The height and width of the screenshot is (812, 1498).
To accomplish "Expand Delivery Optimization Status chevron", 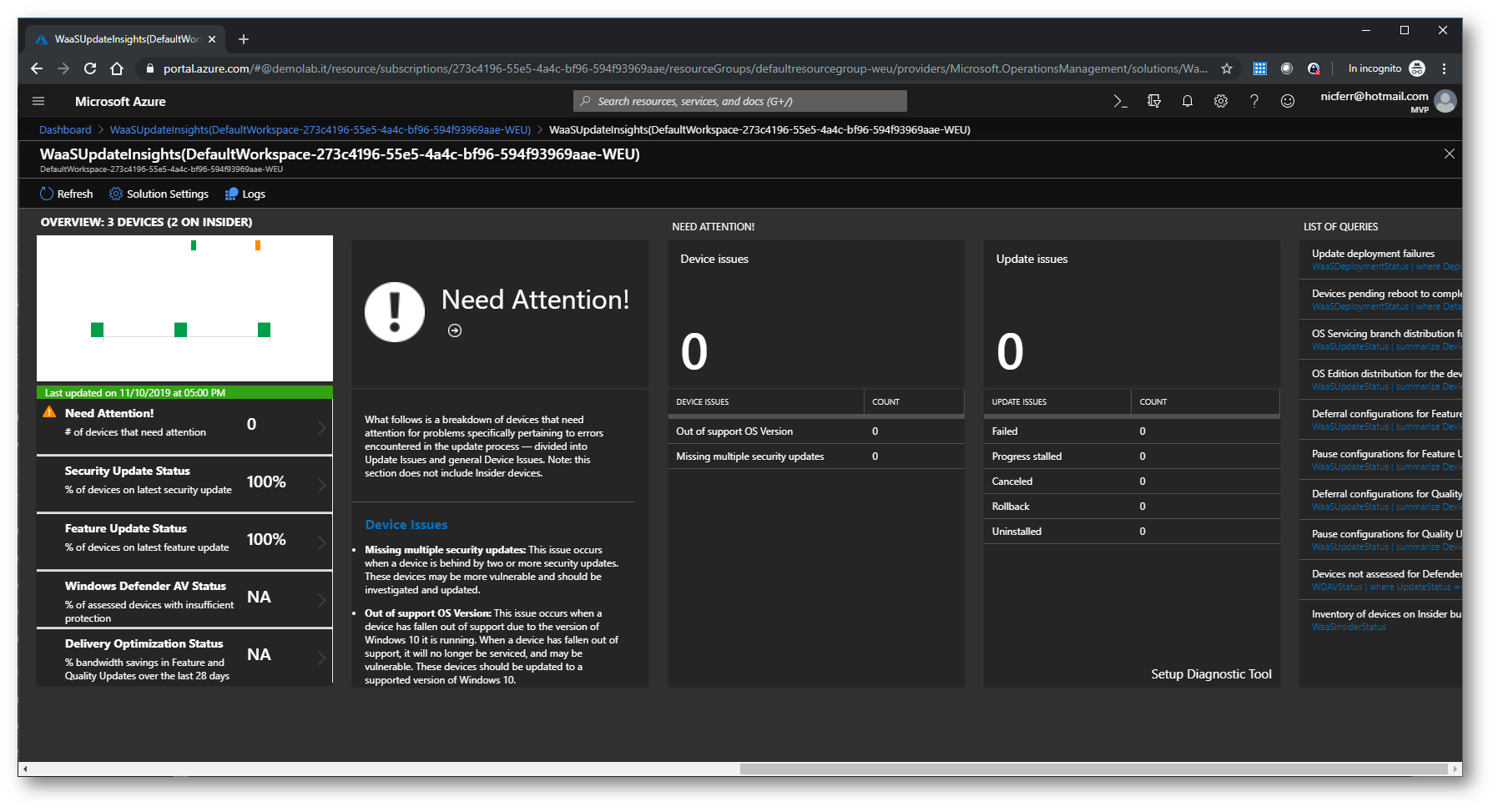I will 322,658.
